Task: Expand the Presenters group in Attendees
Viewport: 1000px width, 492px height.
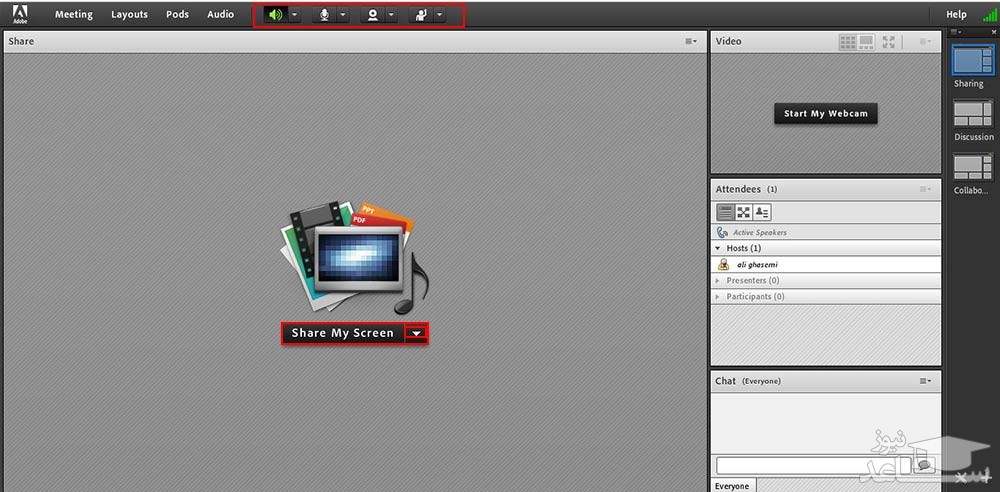Action: click(x=717, y=281)
